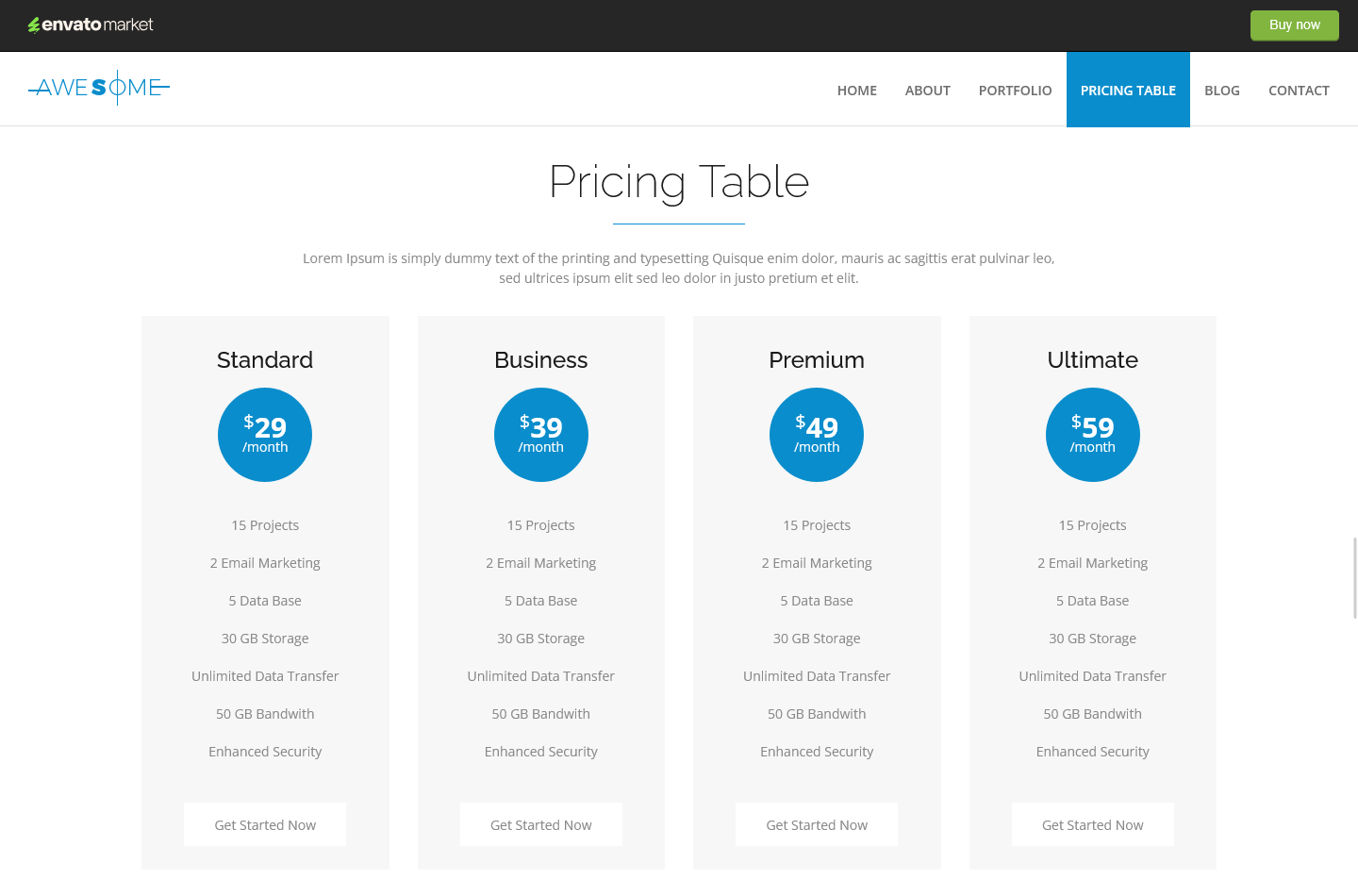Screen dimensions: 1358x896
Task: Open the Blog menu item
Action: (x=1222, y=91)
